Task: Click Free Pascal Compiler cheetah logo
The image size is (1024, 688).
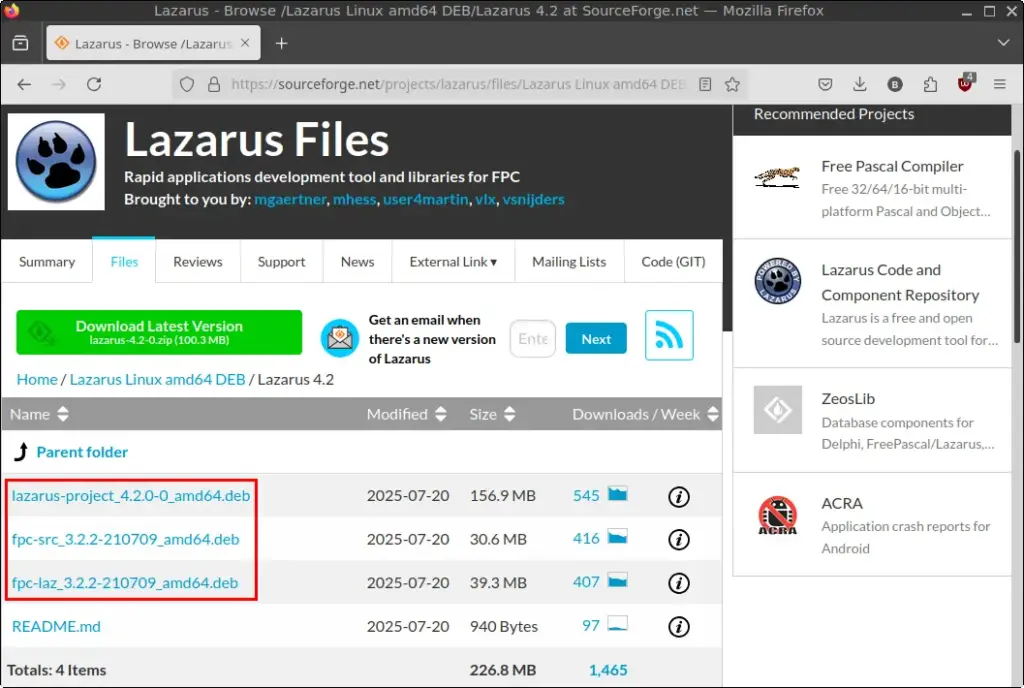Action: (777, 176)
